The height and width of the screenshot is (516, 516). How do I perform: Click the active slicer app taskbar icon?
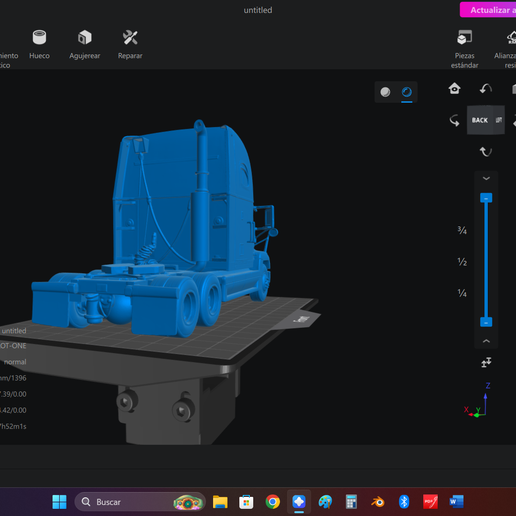click(x=299, y=502)
